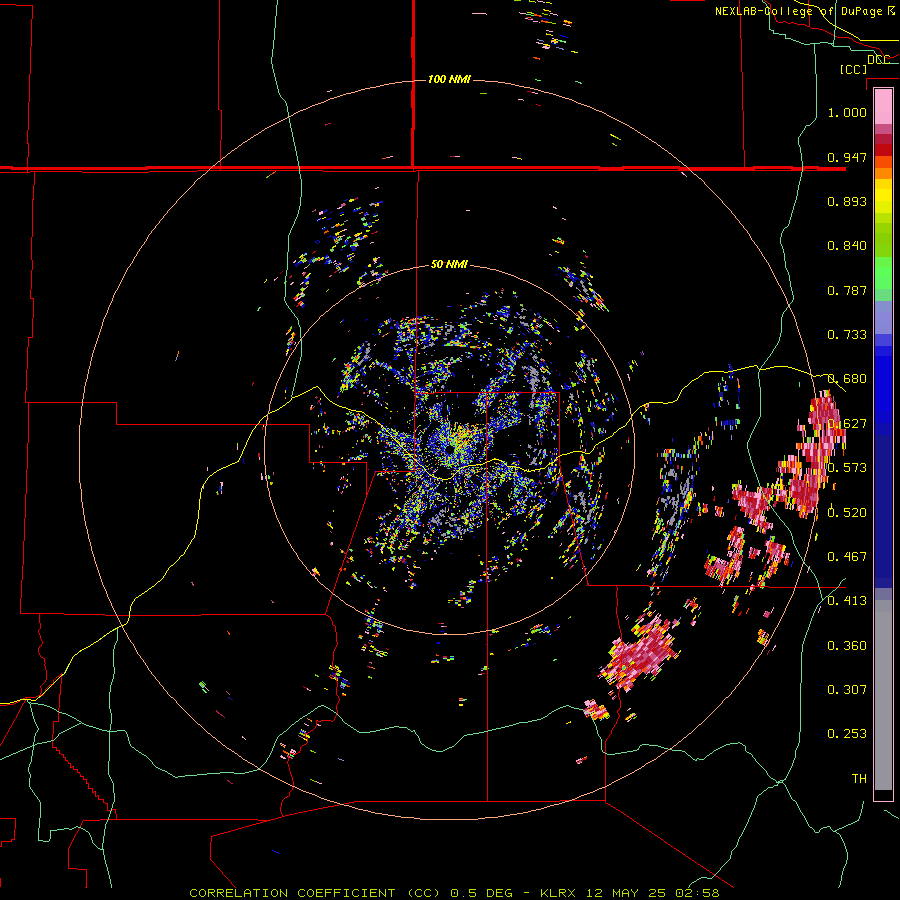900x900 pixels.
Task: Click the 1.000 scale value
Action: point(847,112)
